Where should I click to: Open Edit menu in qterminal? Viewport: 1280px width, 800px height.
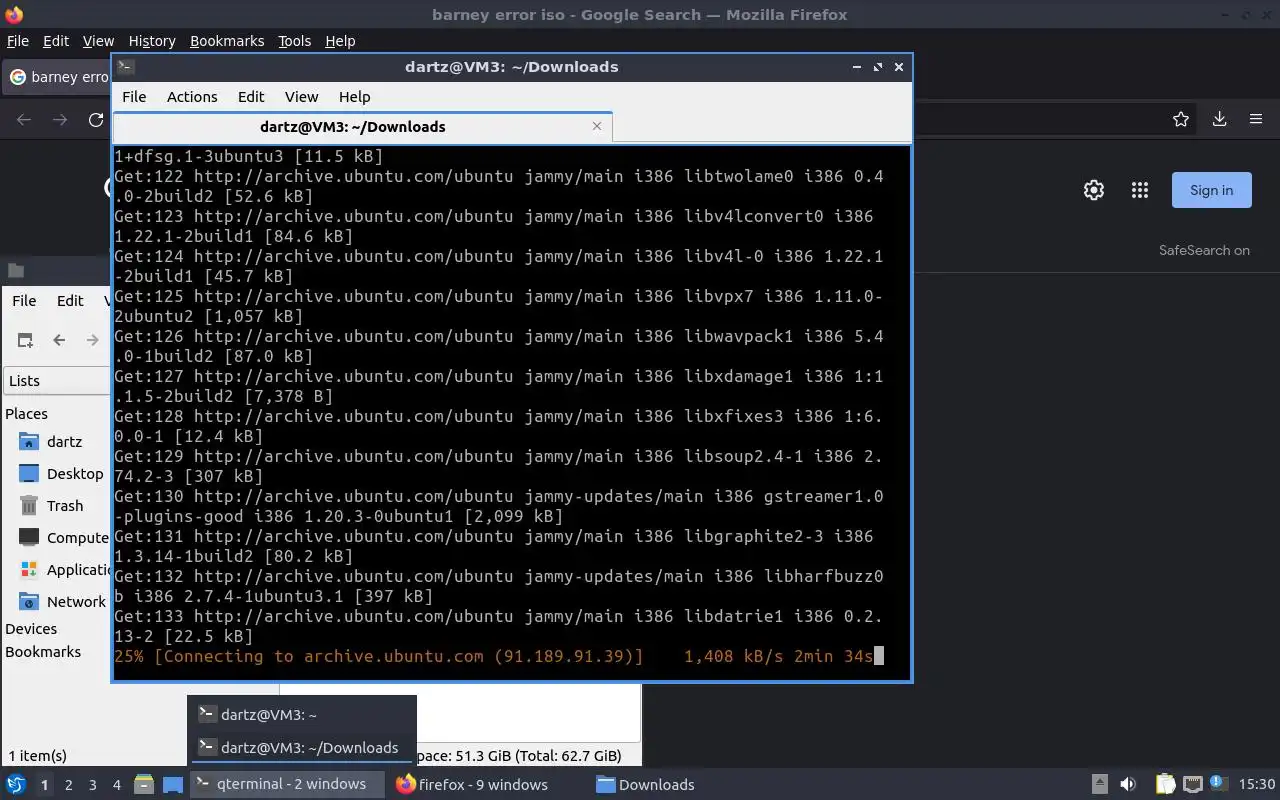point(251,97)
